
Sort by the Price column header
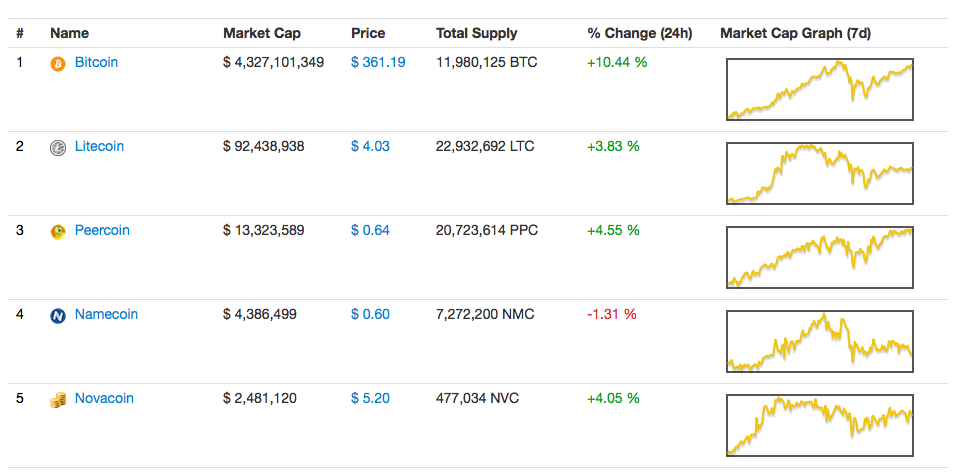pyautogui.click(x=368, y=34)
